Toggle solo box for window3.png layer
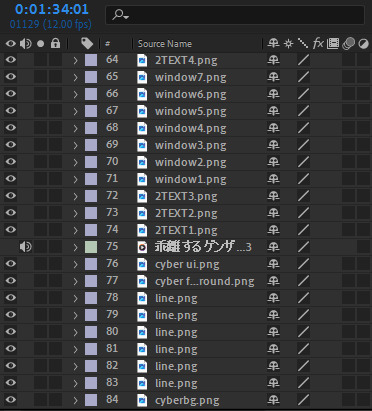372x411 pixels. (x=41, y=145)
